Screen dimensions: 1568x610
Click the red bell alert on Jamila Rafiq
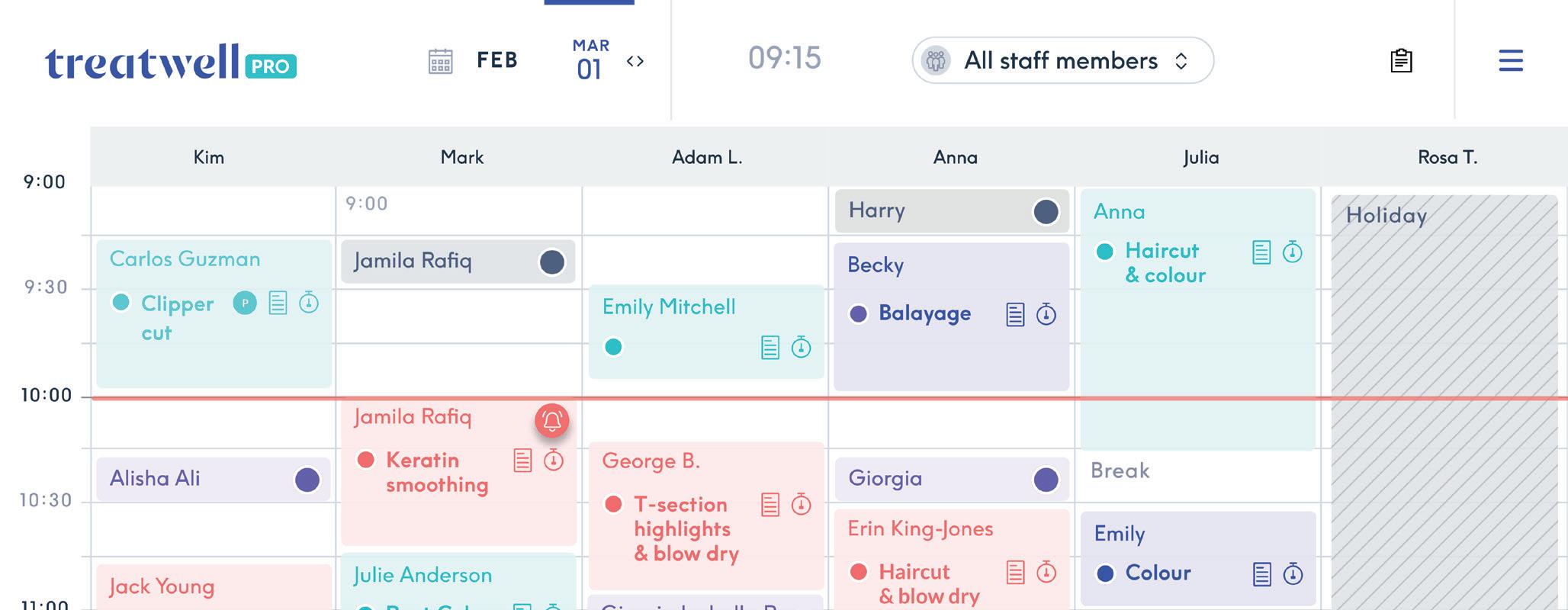(552, 420)
